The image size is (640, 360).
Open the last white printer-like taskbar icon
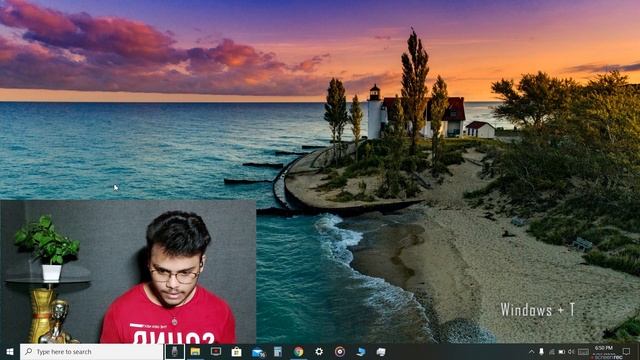[381, 351]
